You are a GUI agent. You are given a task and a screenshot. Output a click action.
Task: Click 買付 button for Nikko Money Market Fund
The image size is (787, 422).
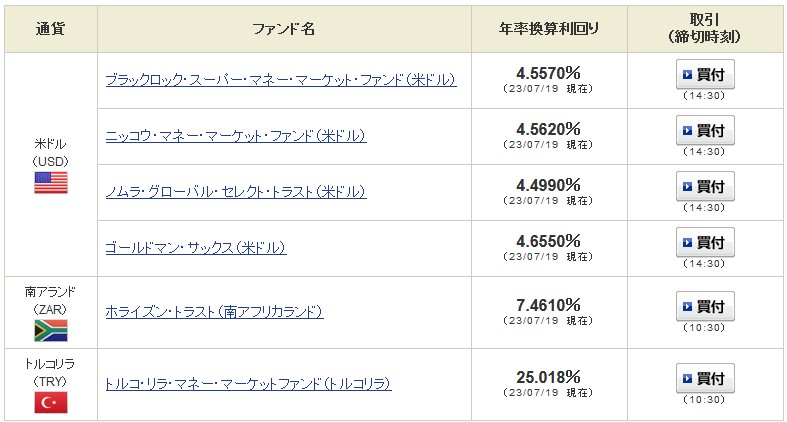click(705, 131)
